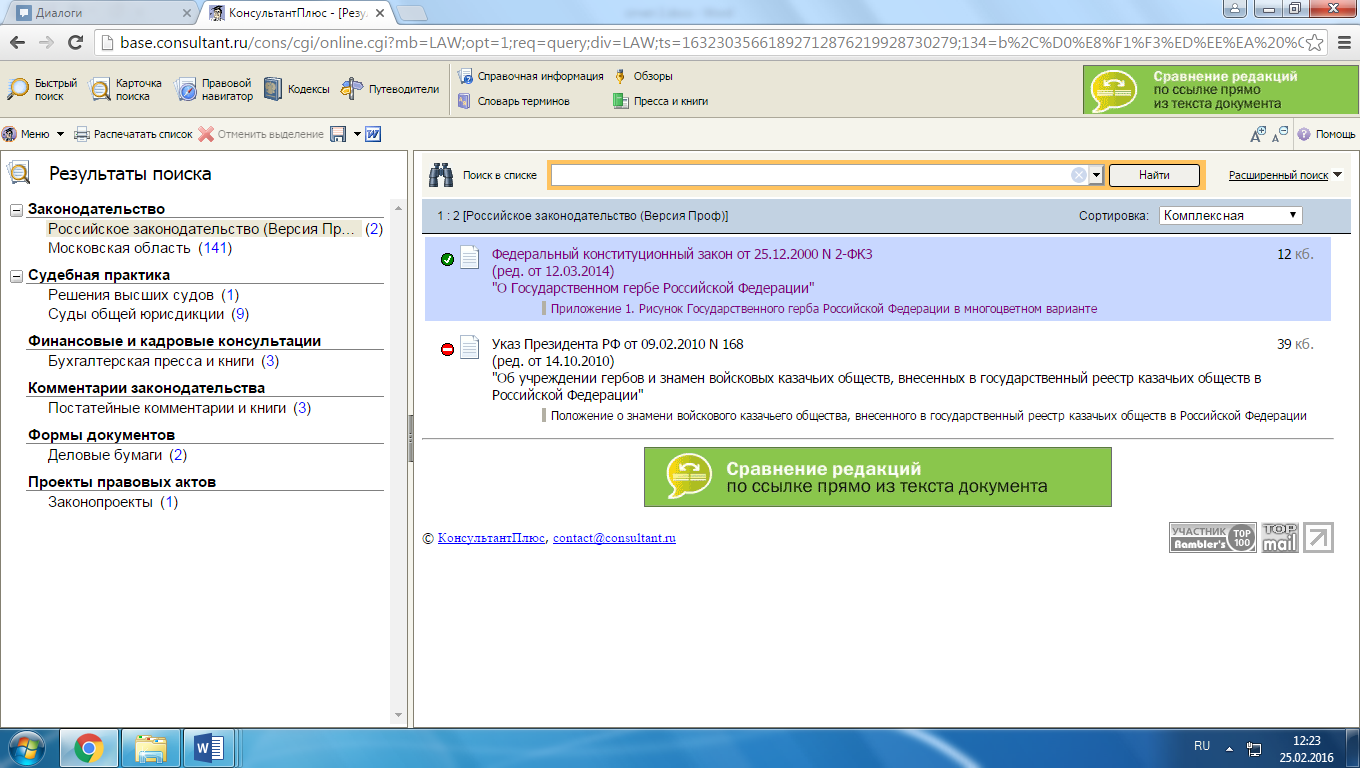This screenshot has height=768, width=1360.
Task: Click document icon of Указ Президента
Action: [470, 347]
